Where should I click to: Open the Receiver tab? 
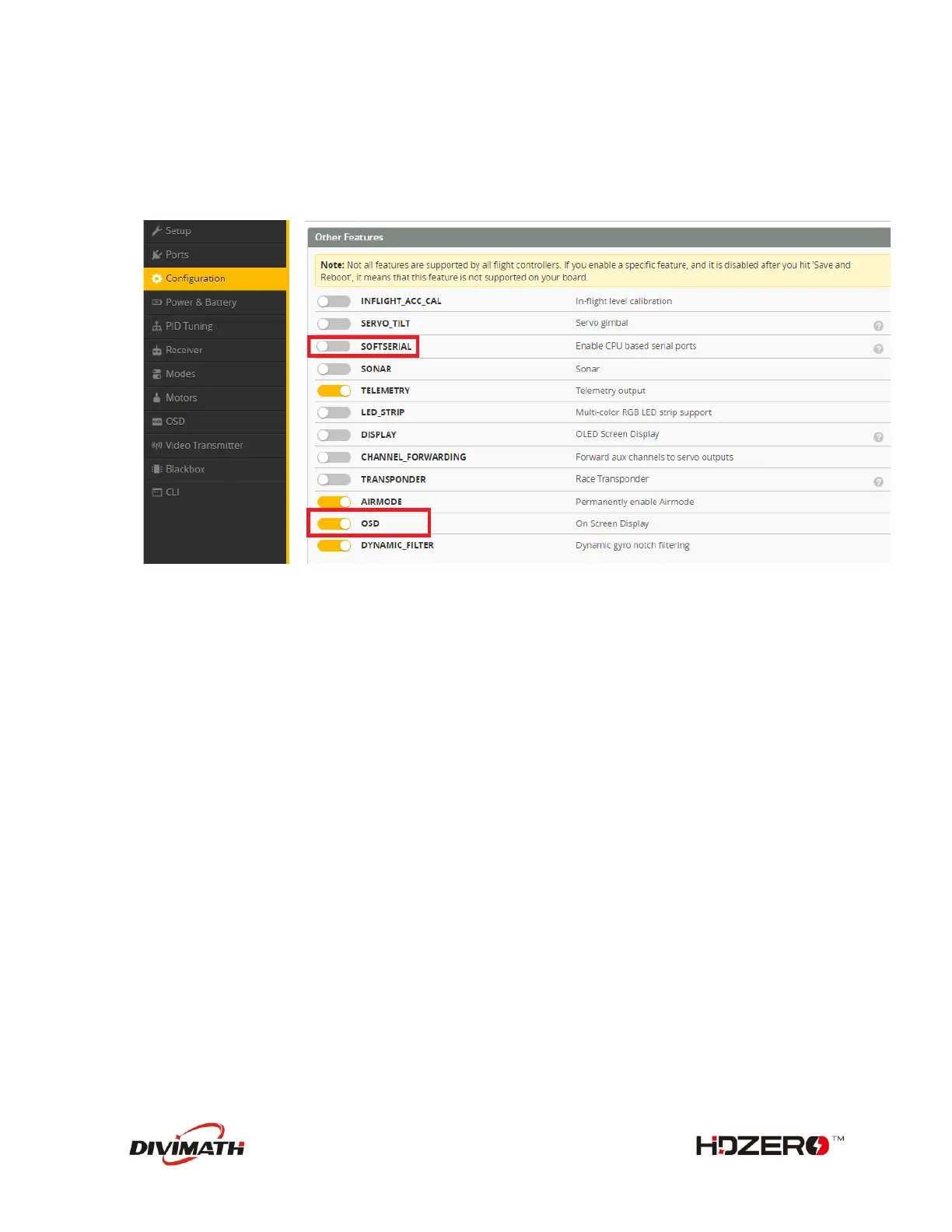[x=215, y=350]
